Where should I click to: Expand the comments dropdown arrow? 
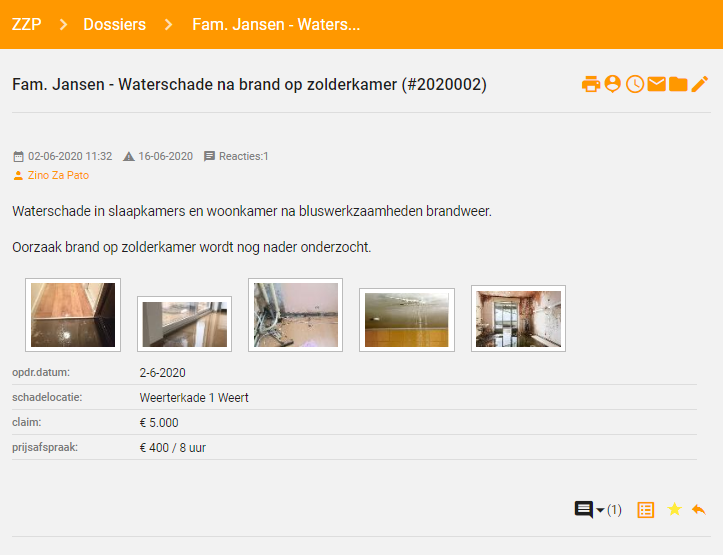coord(600,510)
